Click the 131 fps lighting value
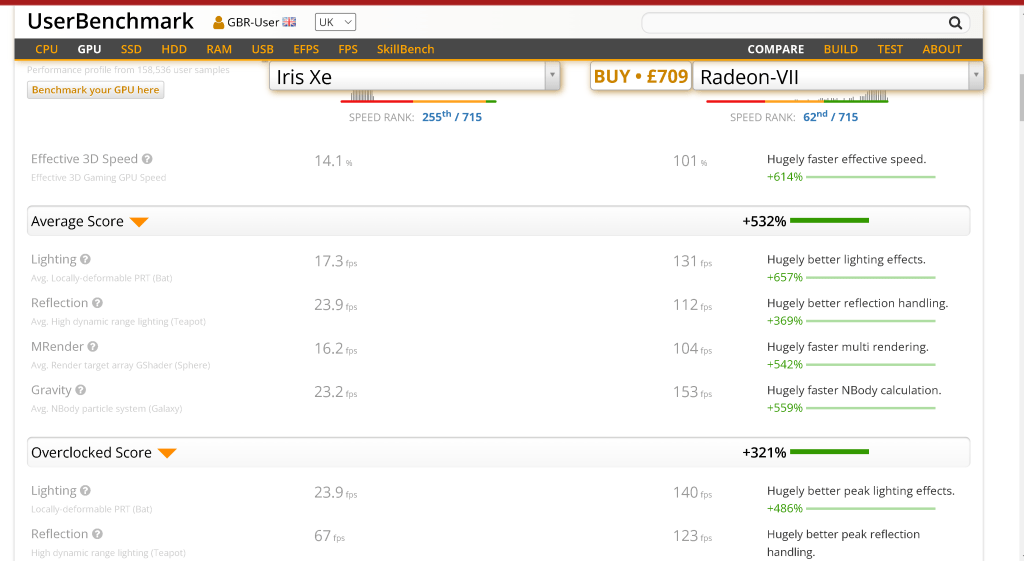The height and width of the screenshot is (561, 1024). click(x=693, y=261)
